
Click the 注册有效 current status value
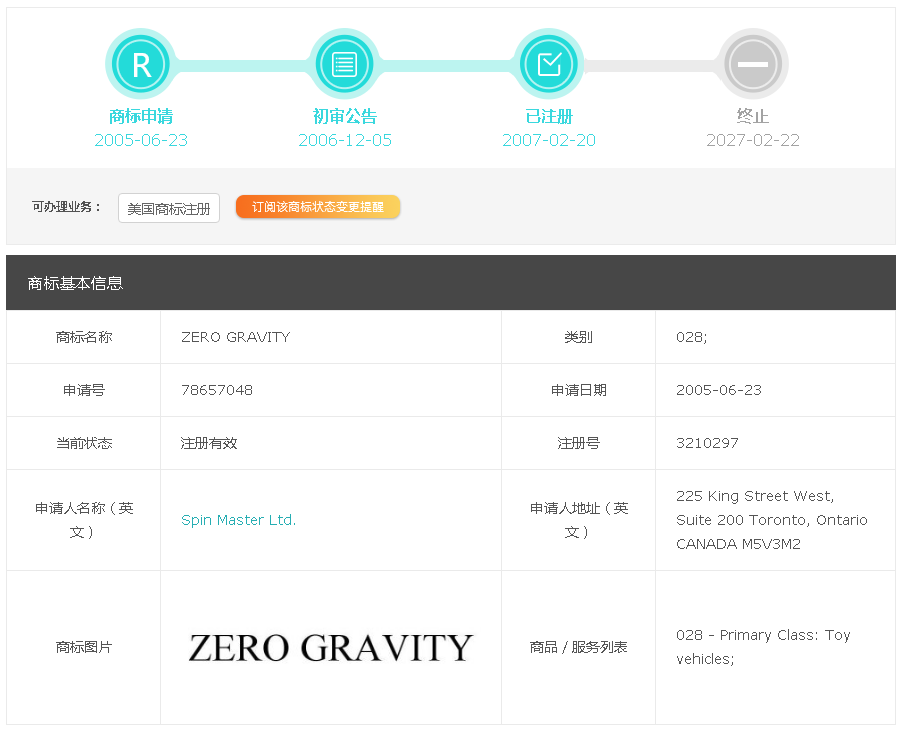209,443
